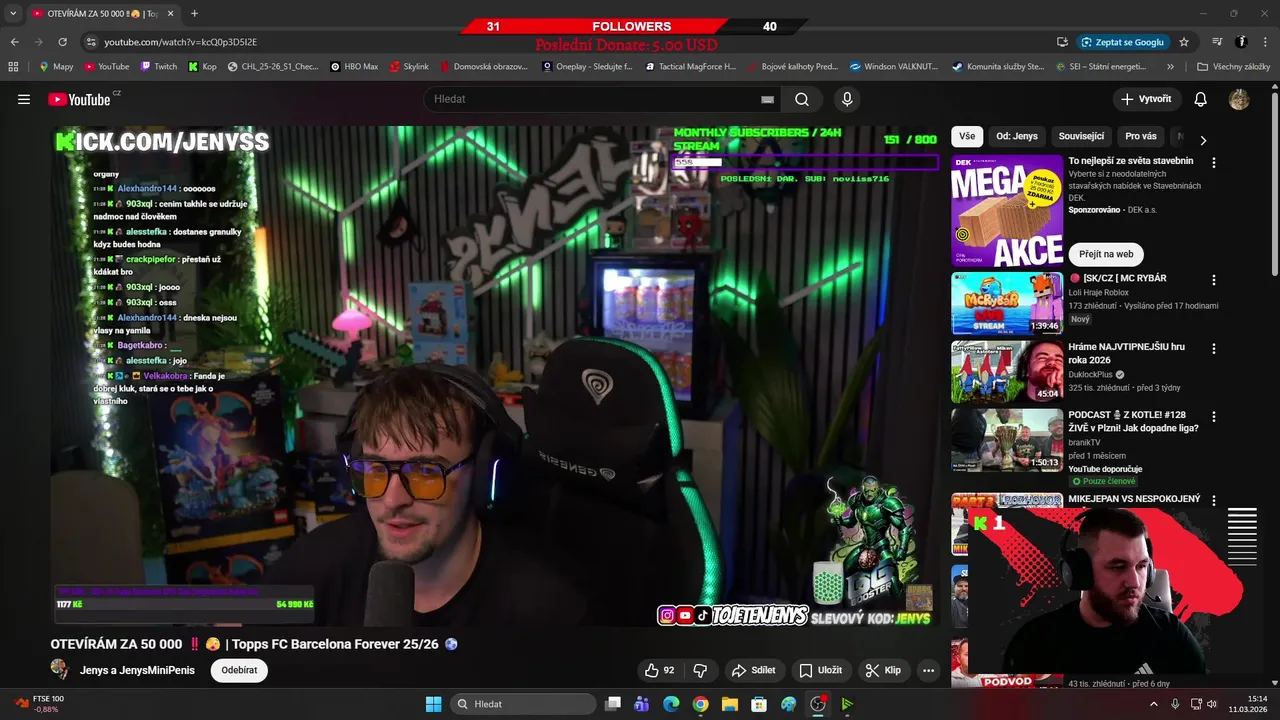
Task: Open Microsoft Store from the taskbar
Action: [x=759, y=704]
